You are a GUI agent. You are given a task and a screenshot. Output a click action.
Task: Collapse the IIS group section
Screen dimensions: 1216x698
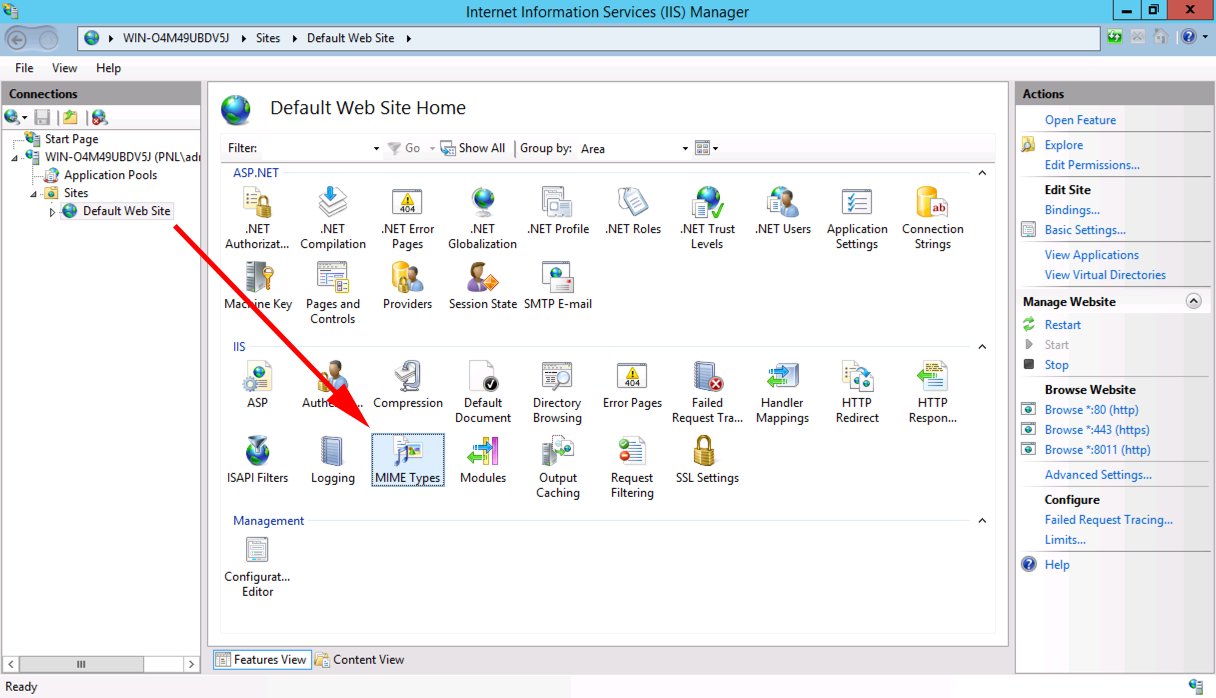coord(982,347)
